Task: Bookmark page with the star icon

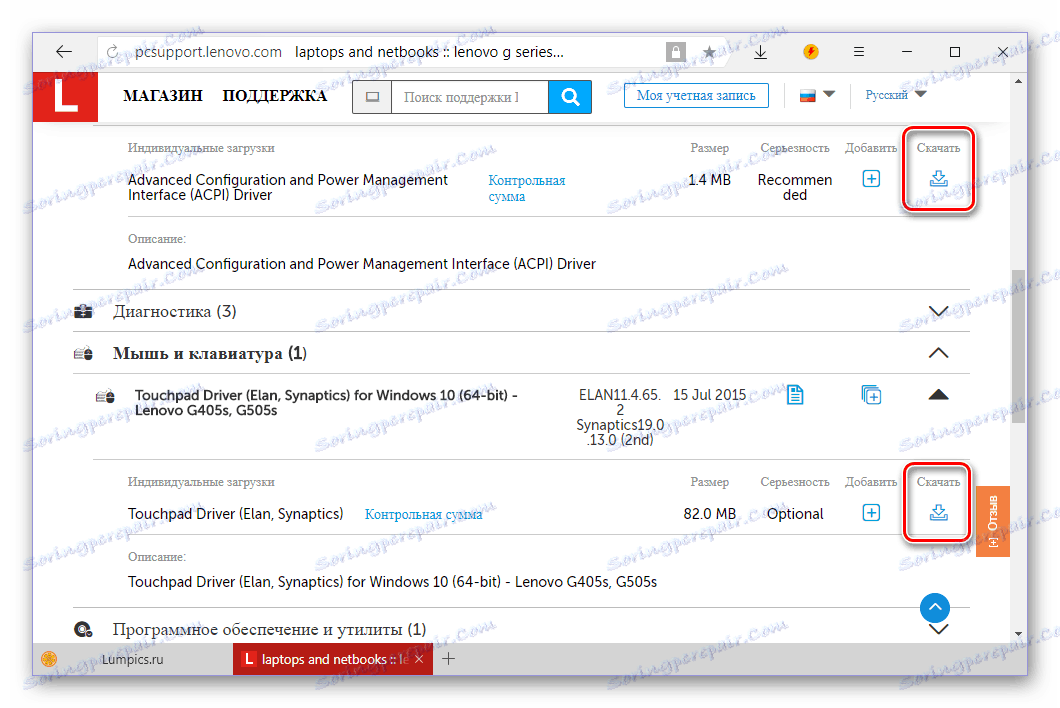Action: tap(709, 52)
